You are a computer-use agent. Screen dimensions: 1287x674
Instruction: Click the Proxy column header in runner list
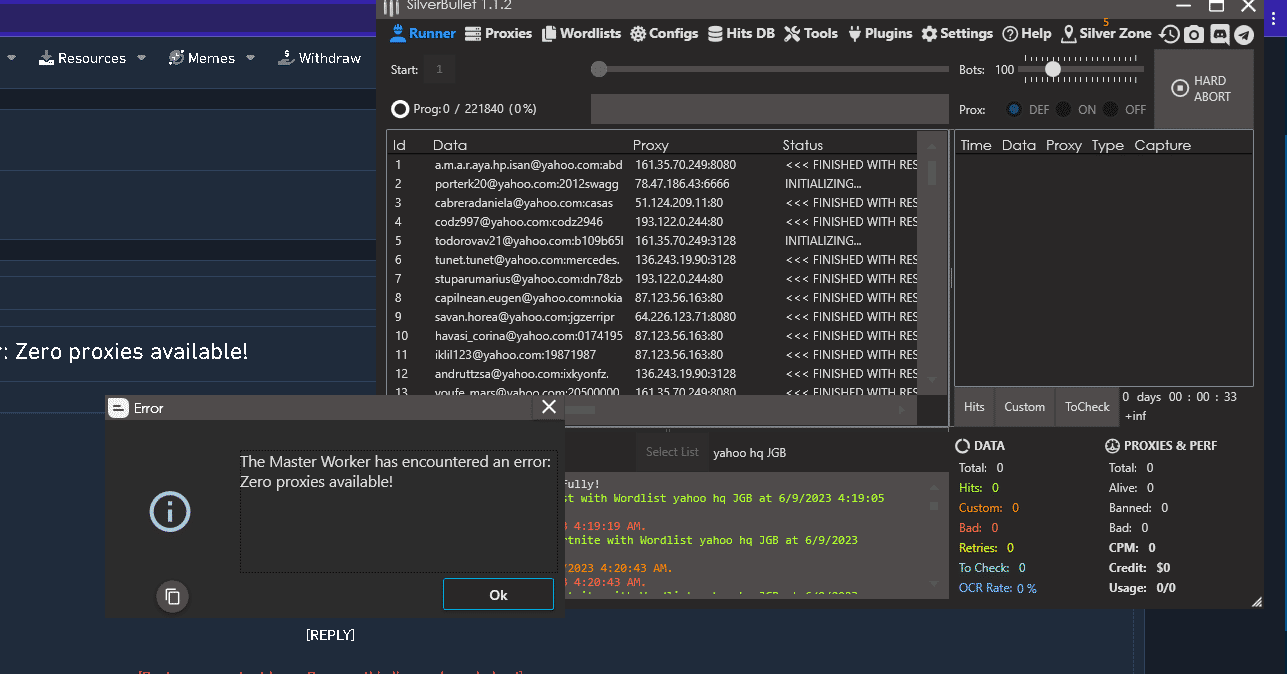[x=651, y=145]
